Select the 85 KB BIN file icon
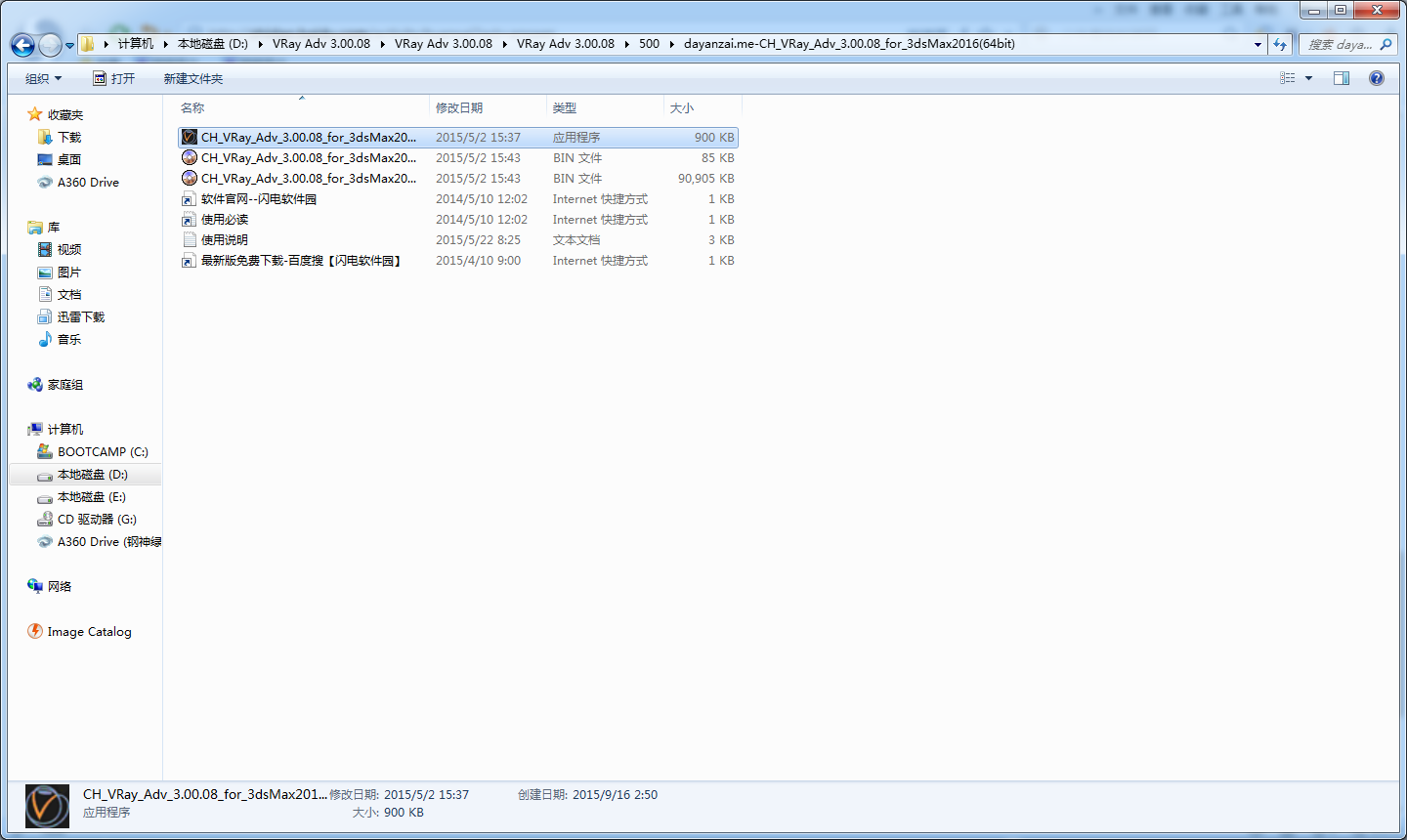 tap(190, 158)
